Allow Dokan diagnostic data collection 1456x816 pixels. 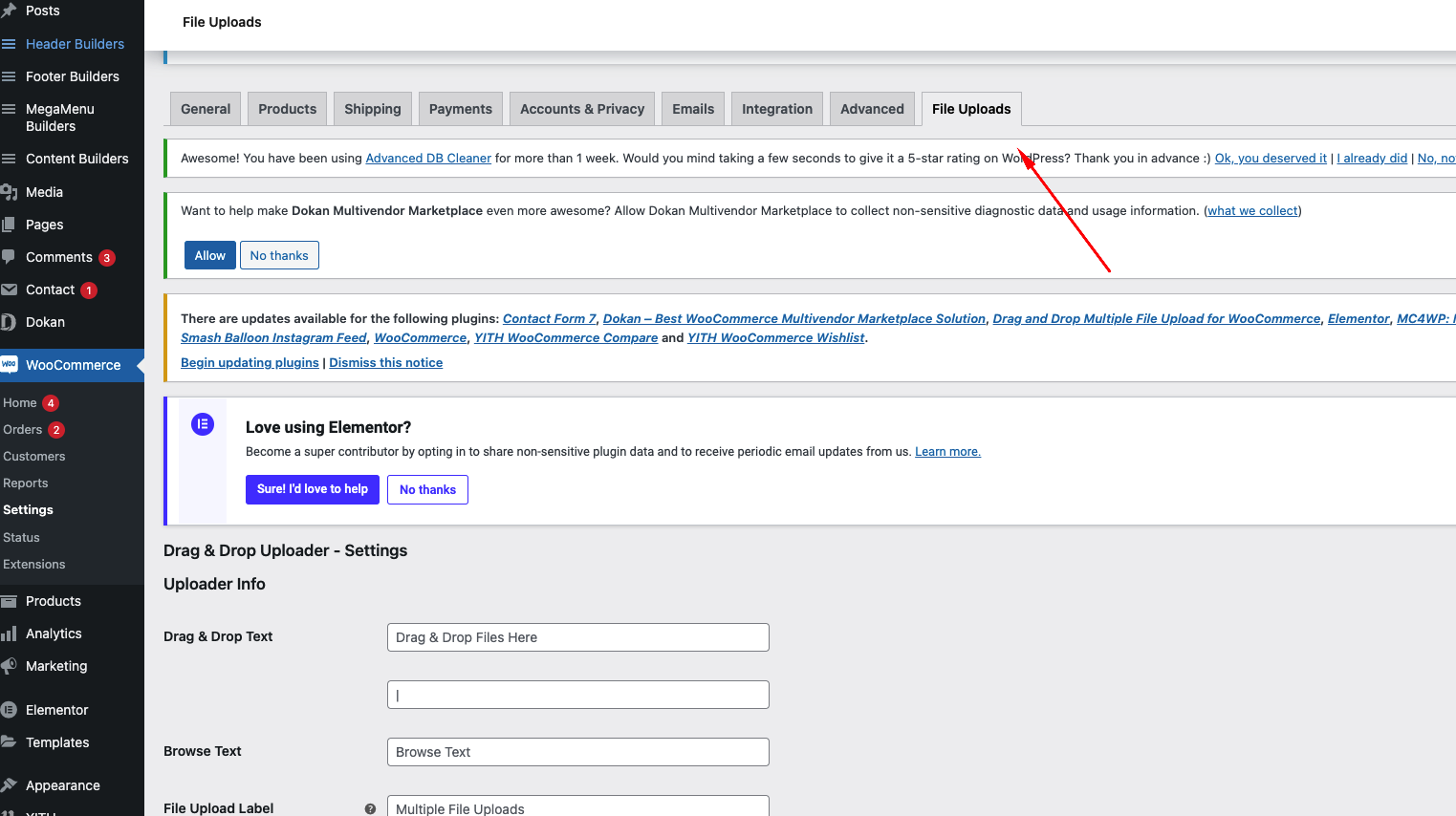(x=210, y=255)
